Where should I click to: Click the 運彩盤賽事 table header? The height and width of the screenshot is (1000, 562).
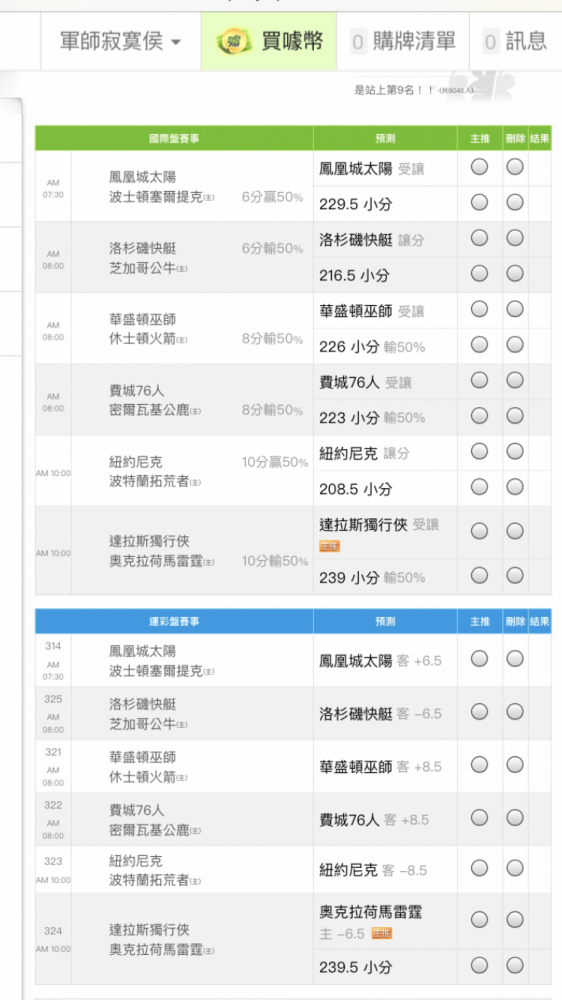point(174,621)
